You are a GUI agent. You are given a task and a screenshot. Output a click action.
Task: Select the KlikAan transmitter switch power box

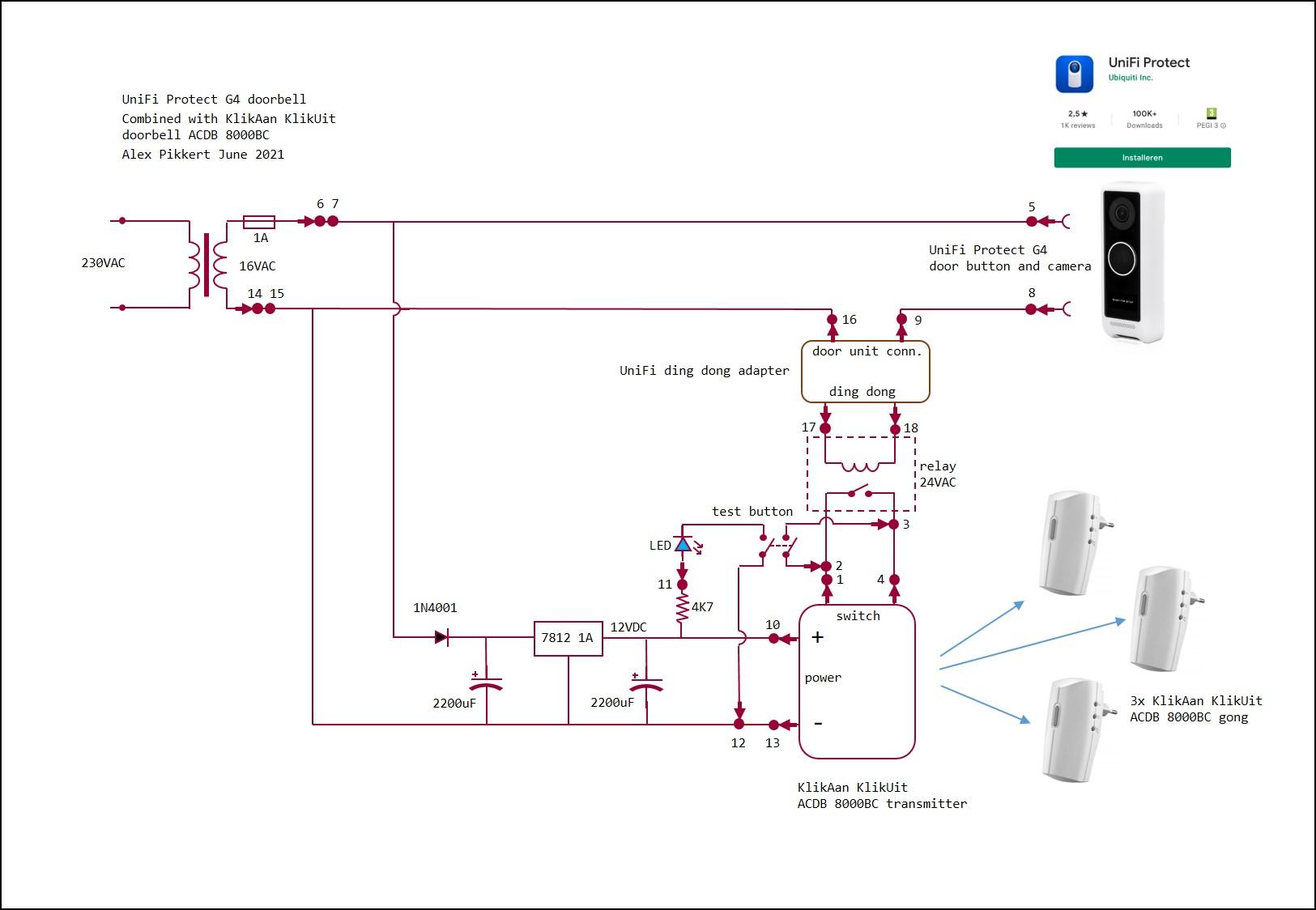click(857, 681)
